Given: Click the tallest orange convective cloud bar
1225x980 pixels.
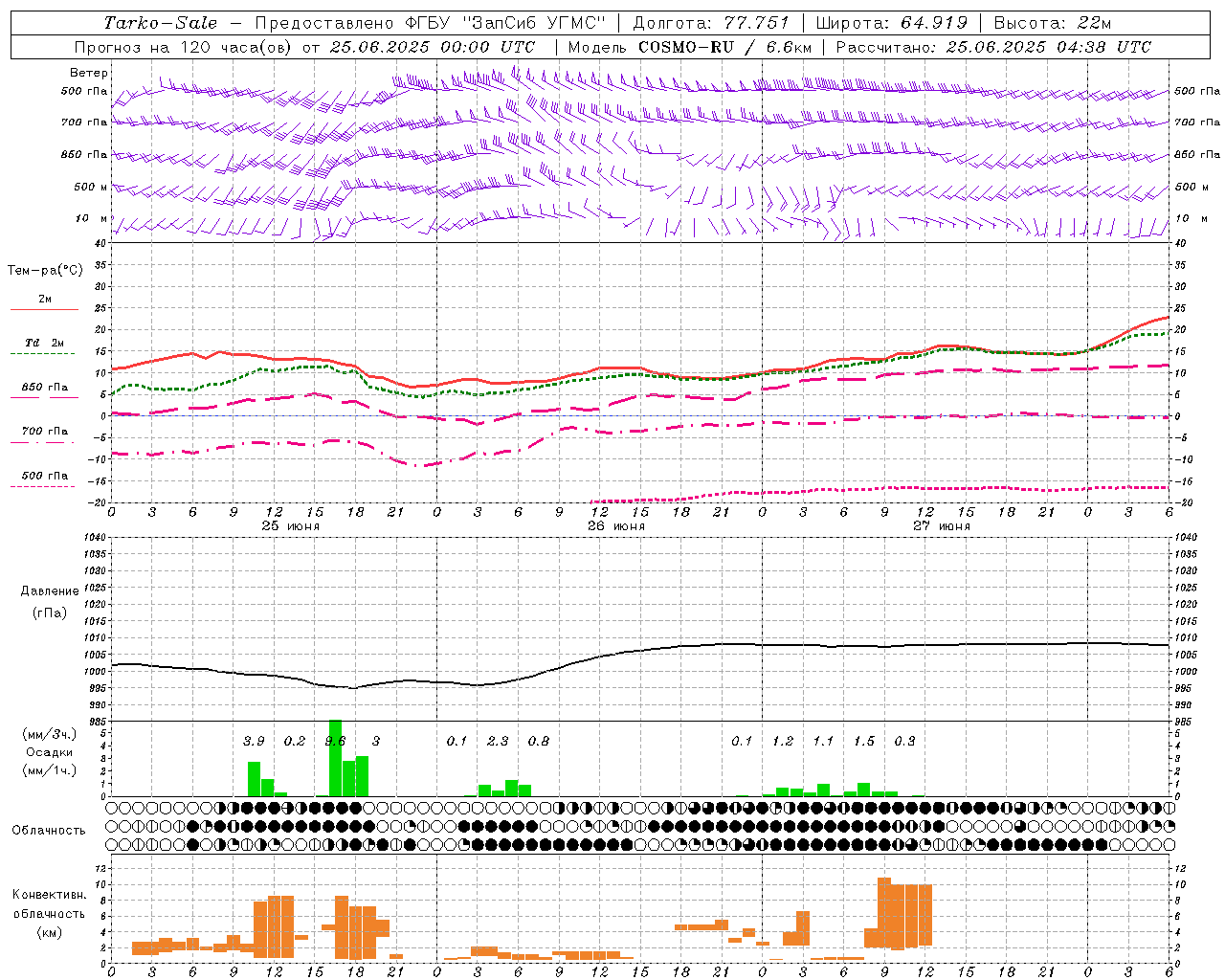Looking at the screenshot, I should pyautogui.click(x=884, y=913).
